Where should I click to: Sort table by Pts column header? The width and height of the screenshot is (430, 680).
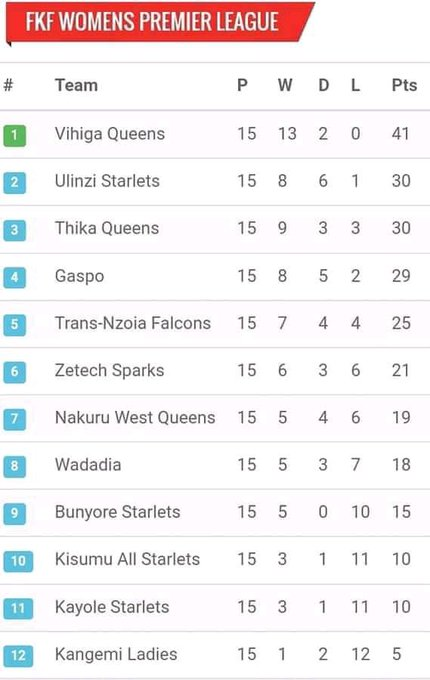(404, 85)
